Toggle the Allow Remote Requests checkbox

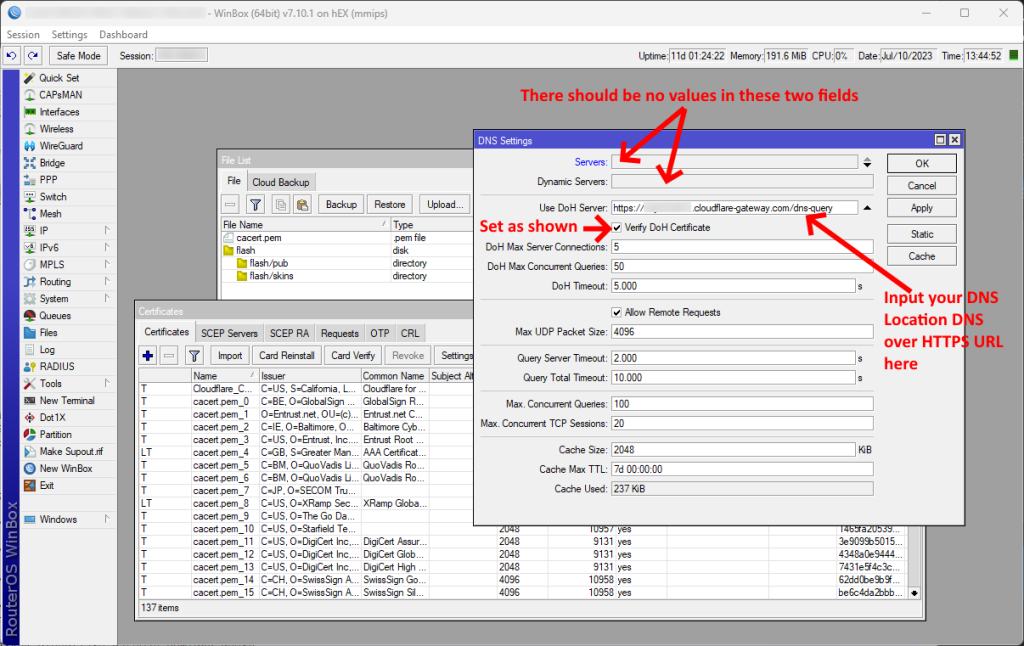[x=616, y=312]
